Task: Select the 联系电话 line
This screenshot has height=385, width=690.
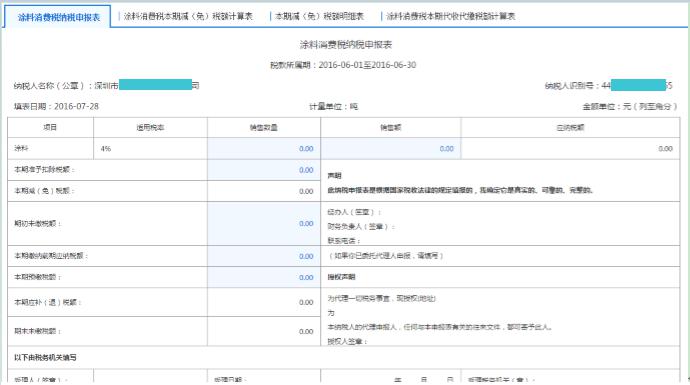Action: point(344,241)
